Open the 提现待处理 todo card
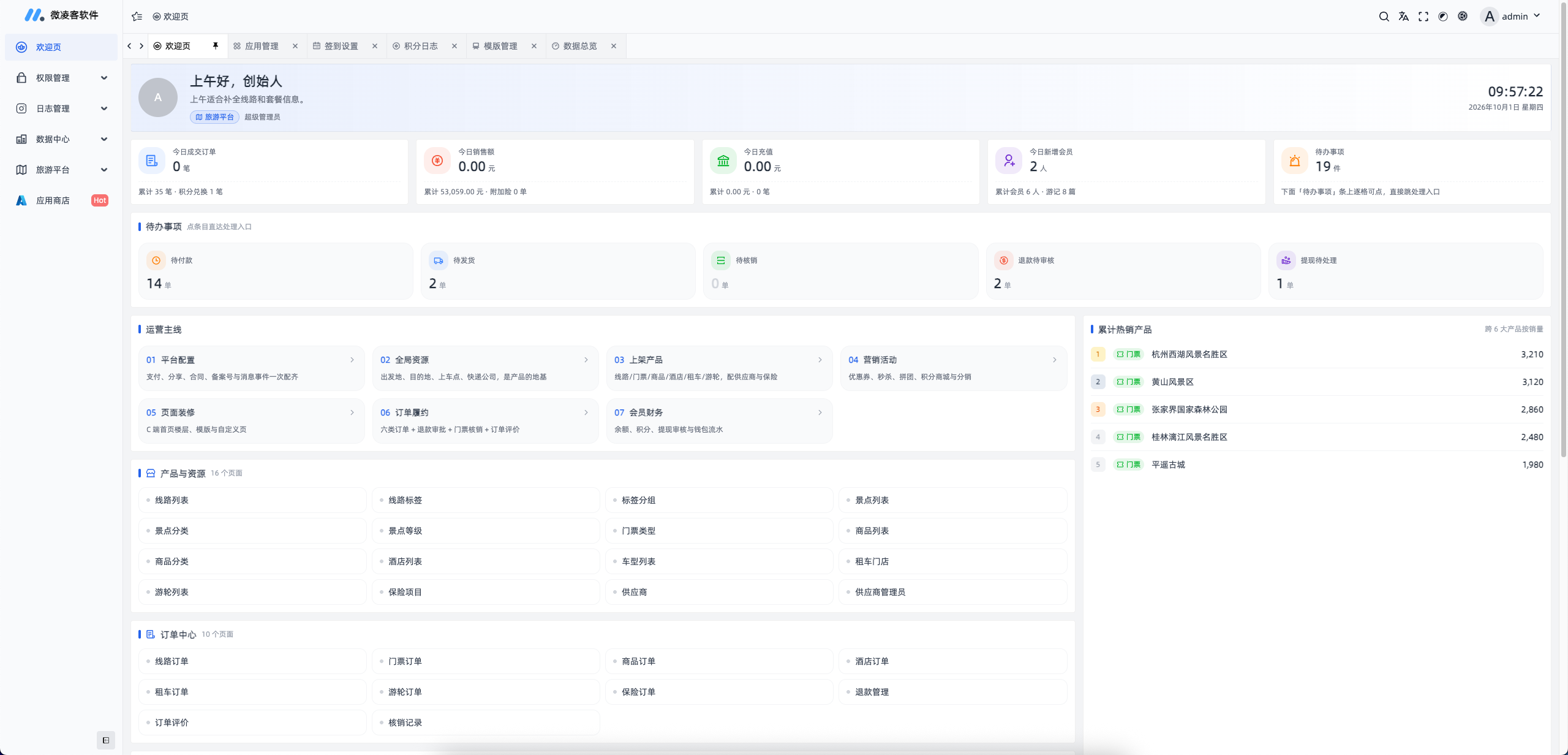Screen dimensions: 1568x755 click(1406, 271)
